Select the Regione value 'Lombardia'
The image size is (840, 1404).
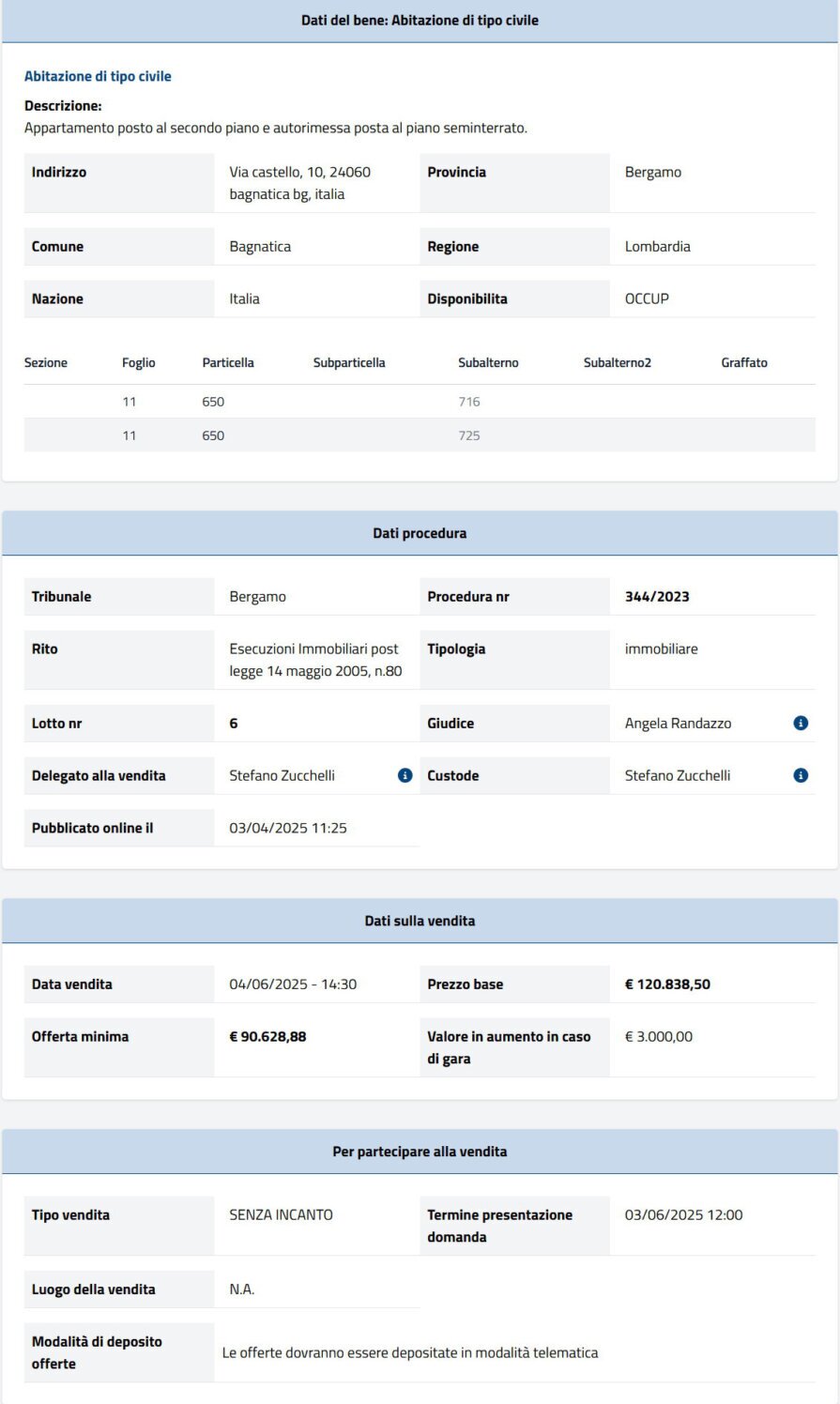click(658, 247)
